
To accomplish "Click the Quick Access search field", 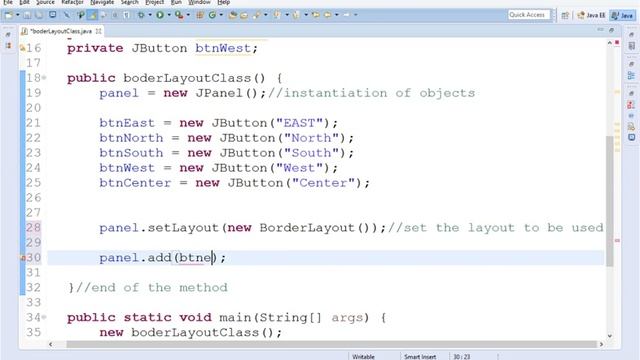I will [x=529, y=15].
